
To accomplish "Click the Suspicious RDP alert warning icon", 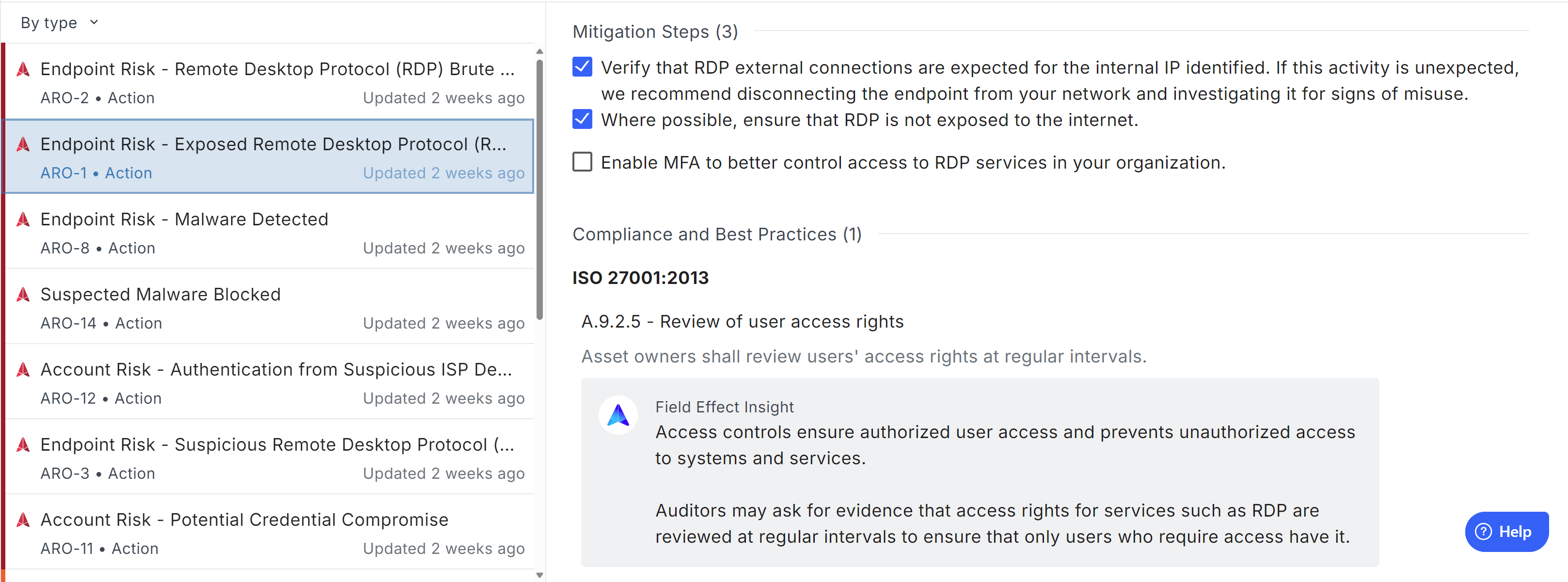I will [23, 444].
